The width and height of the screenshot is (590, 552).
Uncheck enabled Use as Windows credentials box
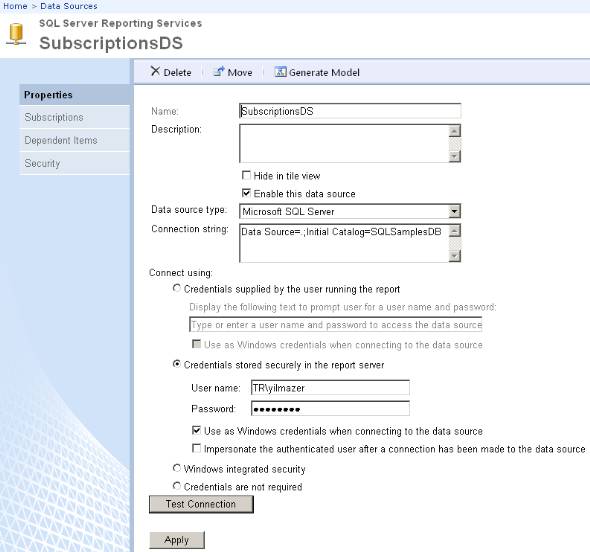(196, 430)
